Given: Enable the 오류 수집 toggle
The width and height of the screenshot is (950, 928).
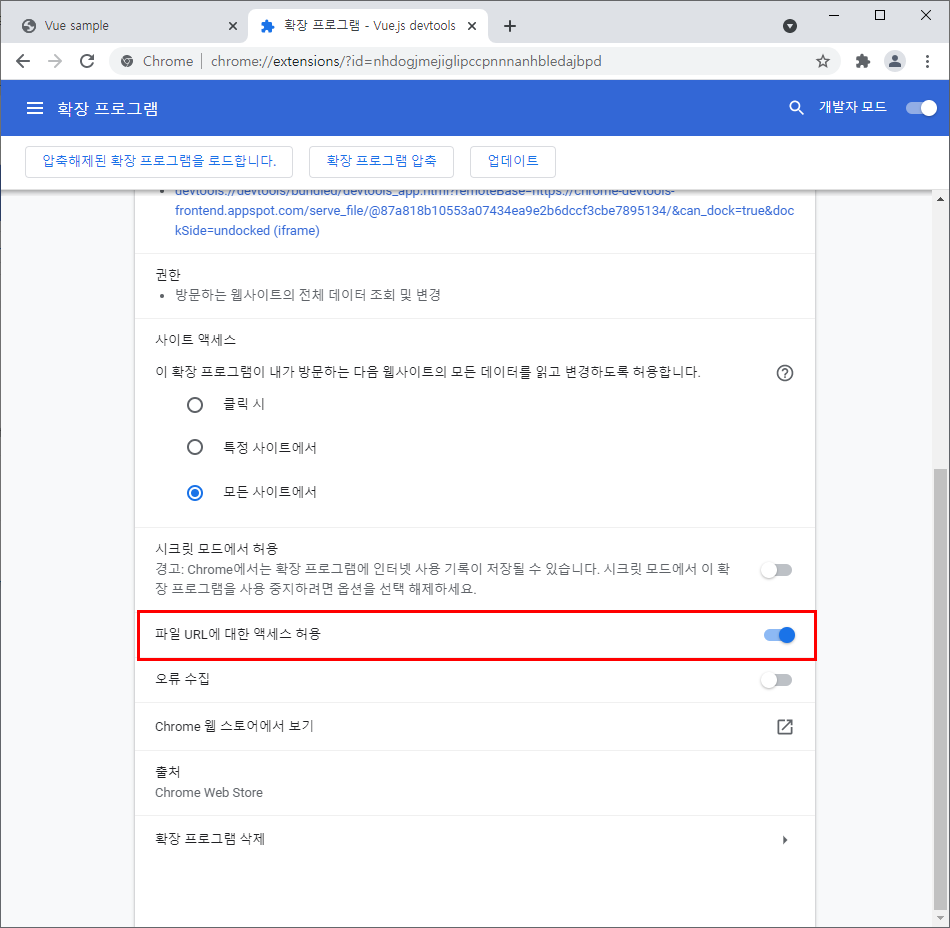Looking at the screenshot, I should coord(777,680).
